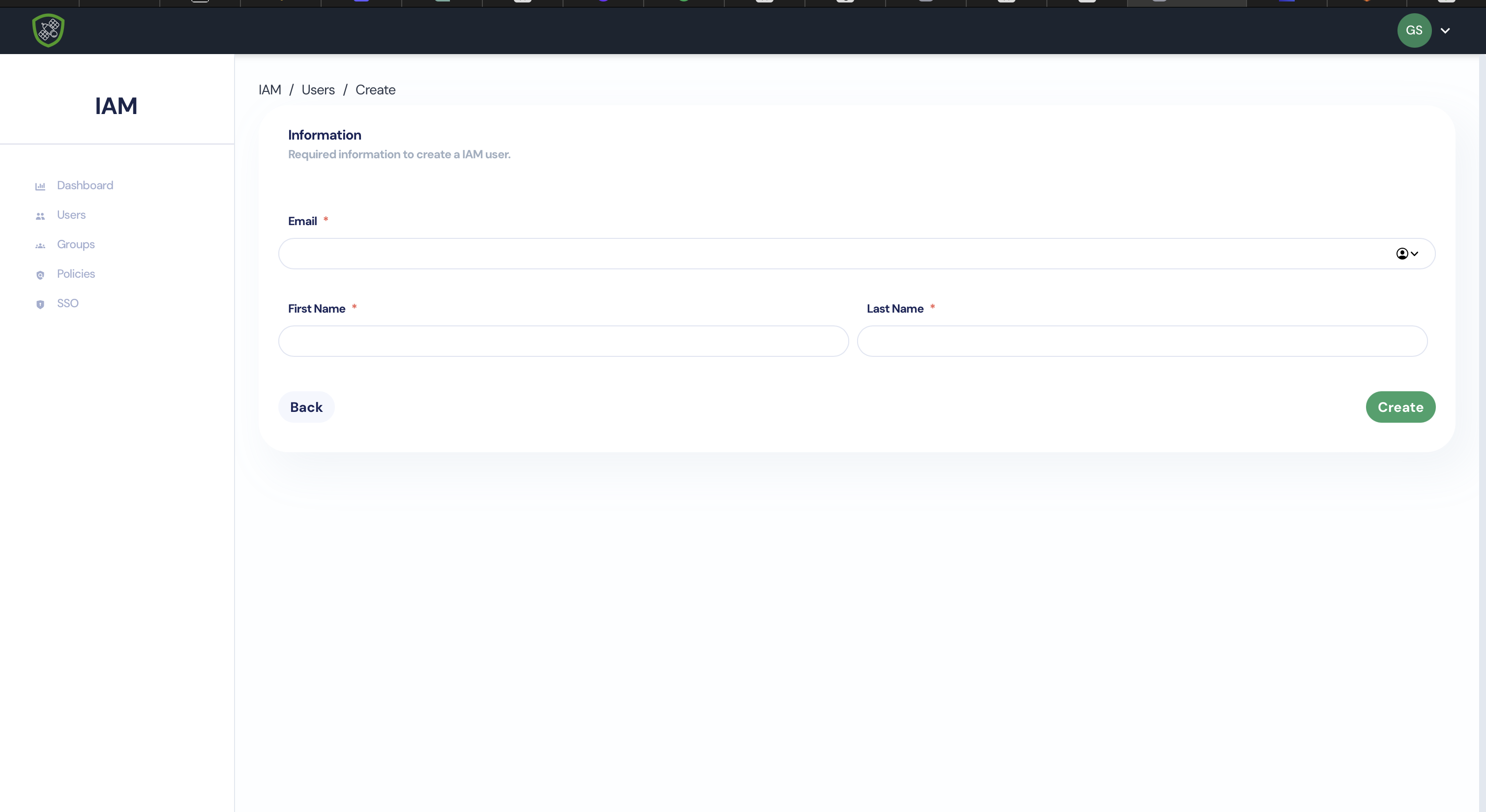
Task: Click the Back button
Action: [306, 407]
